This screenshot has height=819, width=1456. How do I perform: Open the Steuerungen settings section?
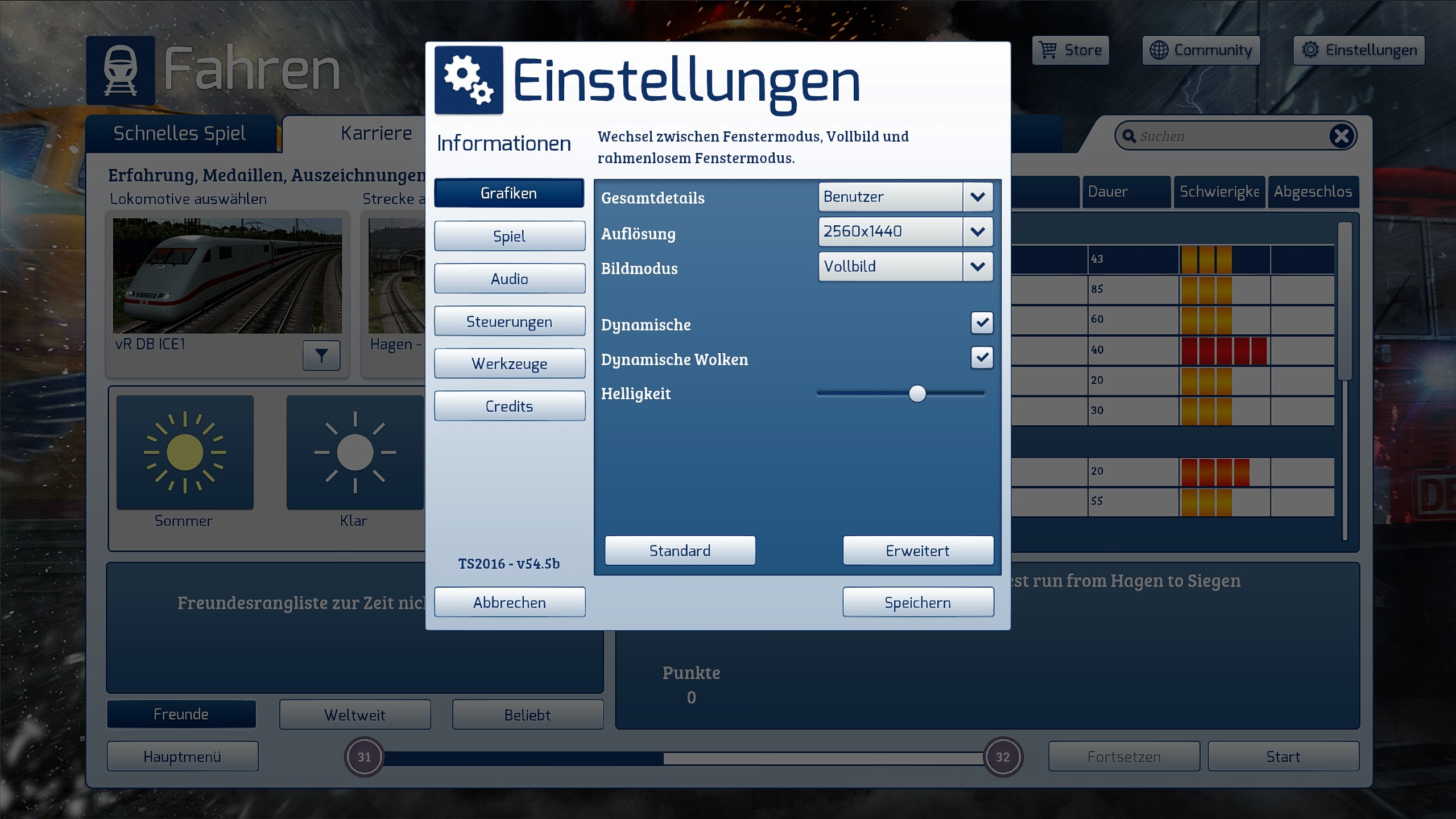pos(510,321)
